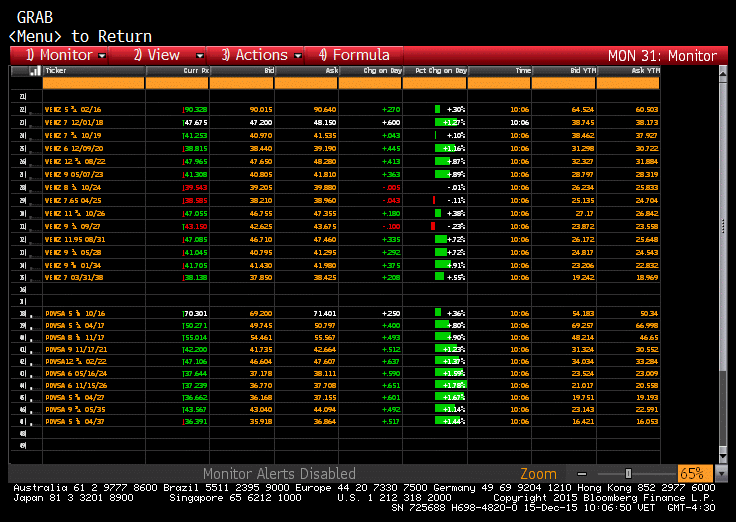The width and height of the screenshot is (736, 522).
Task: Click the Ask YTM column header
Action: [x=629, y=71]
